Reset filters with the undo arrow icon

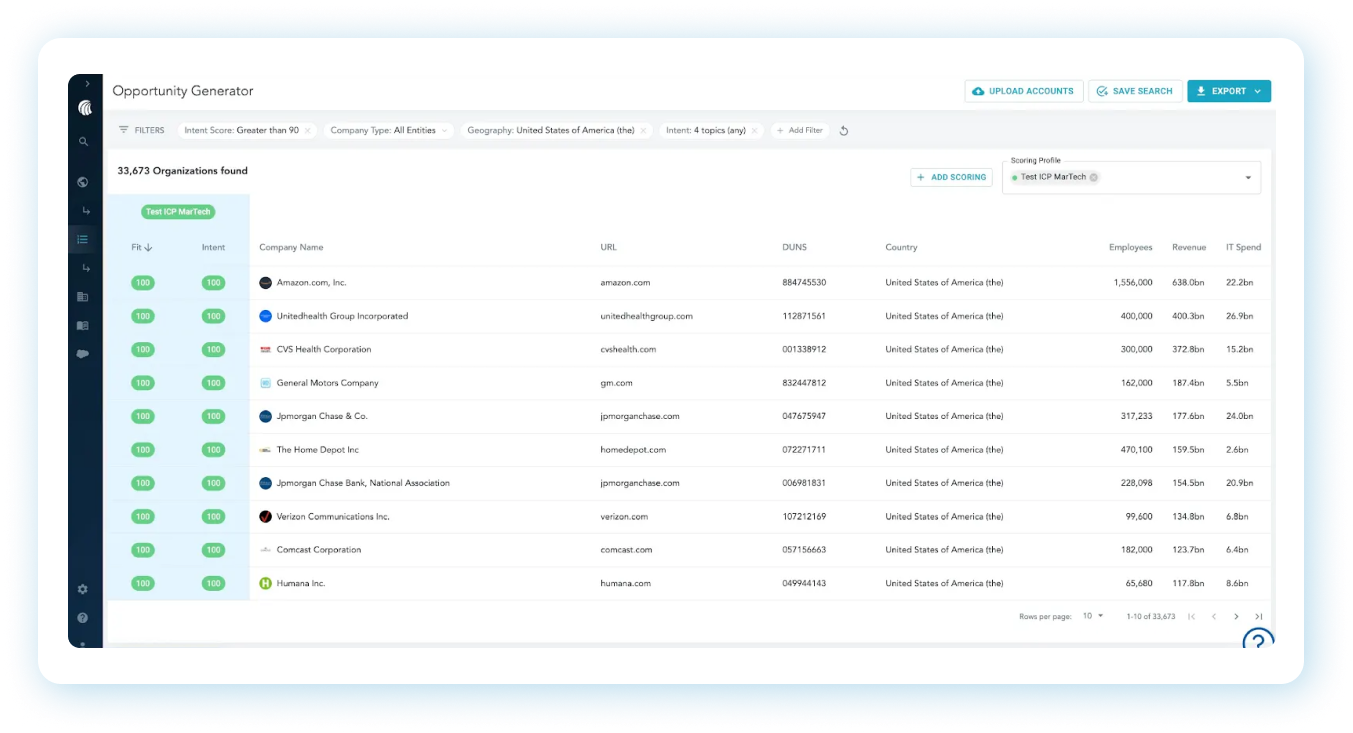(844, 130)
